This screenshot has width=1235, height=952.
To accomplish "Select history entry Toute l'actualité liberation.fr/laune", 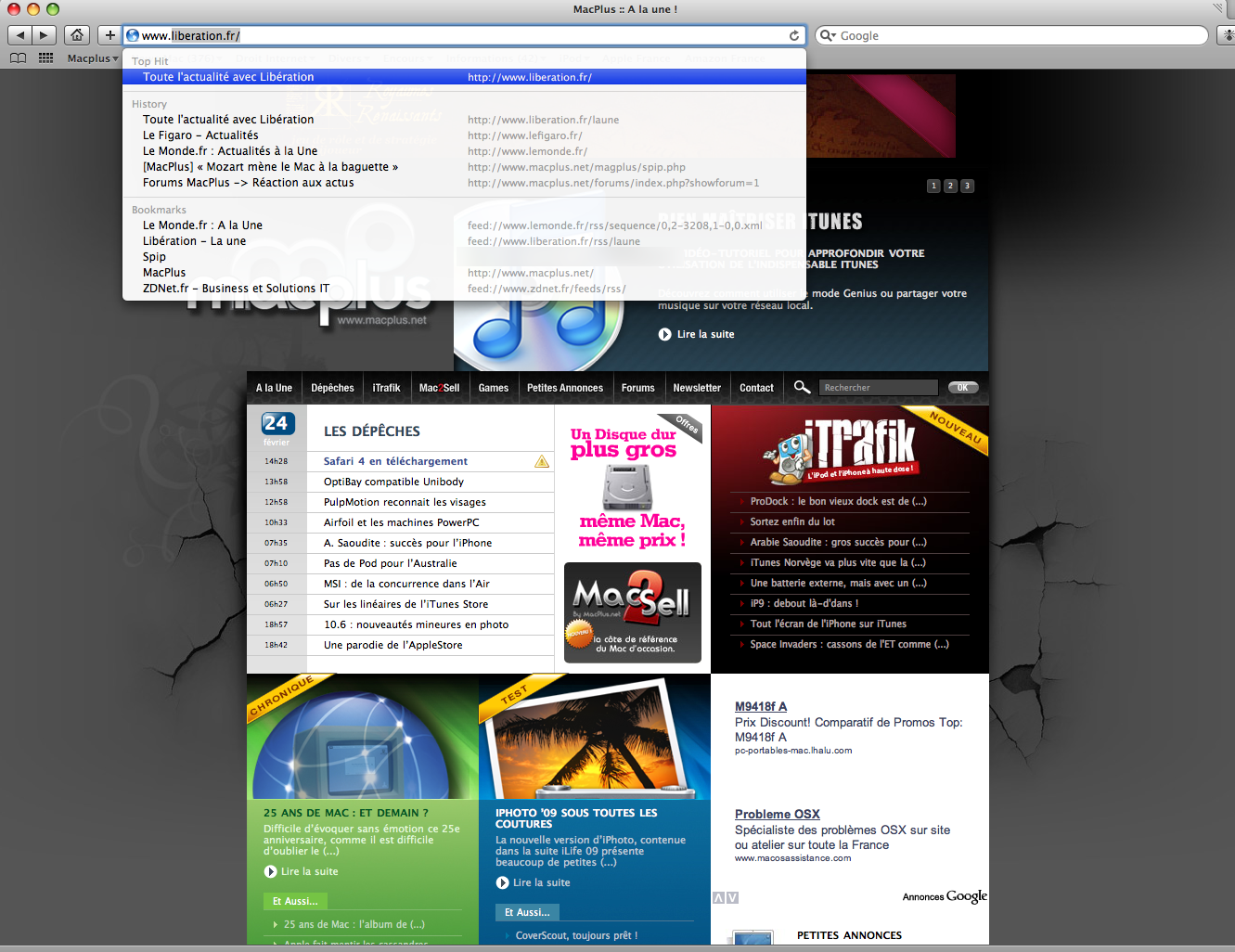I will coord(464,120).
